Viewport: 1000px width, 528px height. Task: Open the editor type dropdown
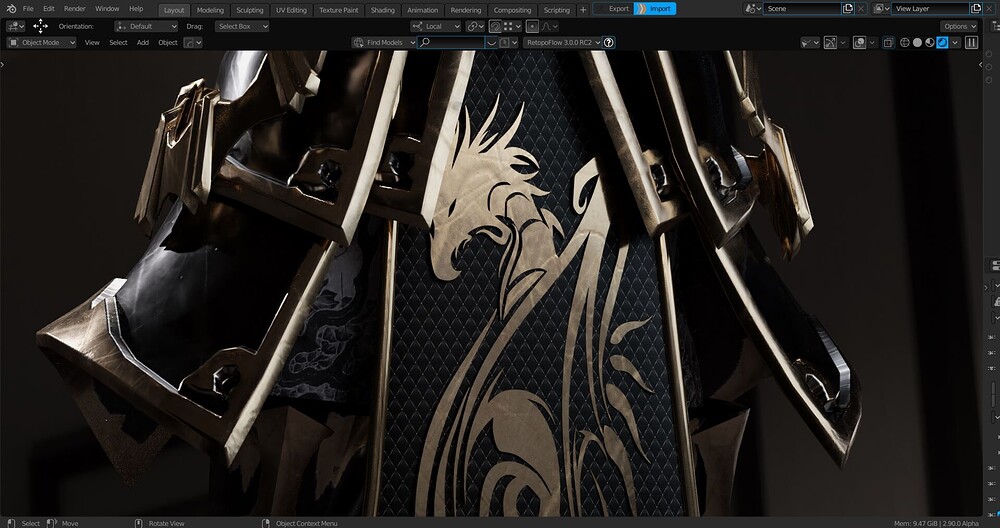pyautogui.click(x=15, y=26)
